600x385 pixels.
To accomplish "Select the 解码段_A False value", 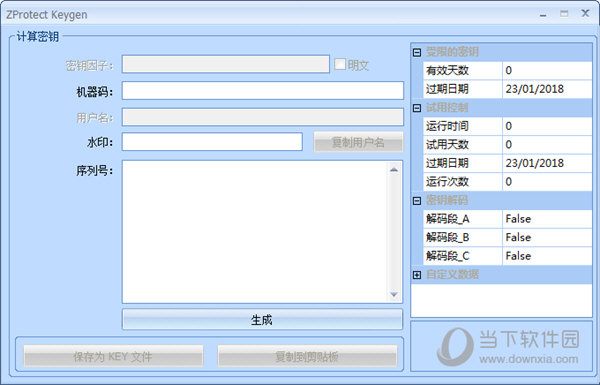I will 547,219.
